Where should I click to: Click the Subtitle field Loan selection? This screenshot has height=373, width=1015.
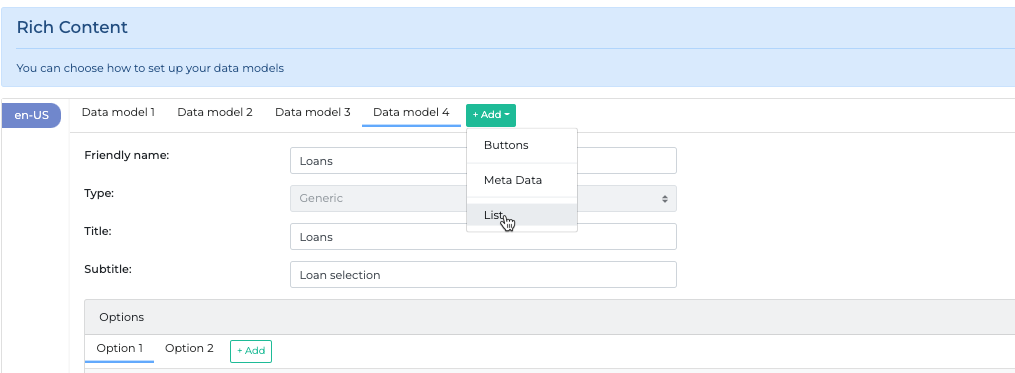[483, 275]
